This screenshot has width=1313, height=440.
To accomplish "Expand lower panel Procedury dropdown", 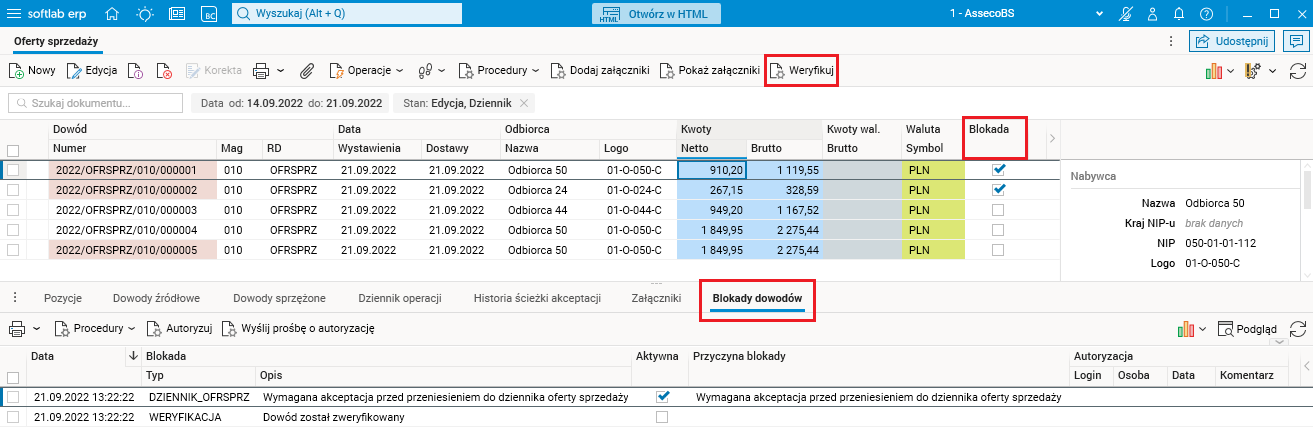I will [x=131, y=328].
